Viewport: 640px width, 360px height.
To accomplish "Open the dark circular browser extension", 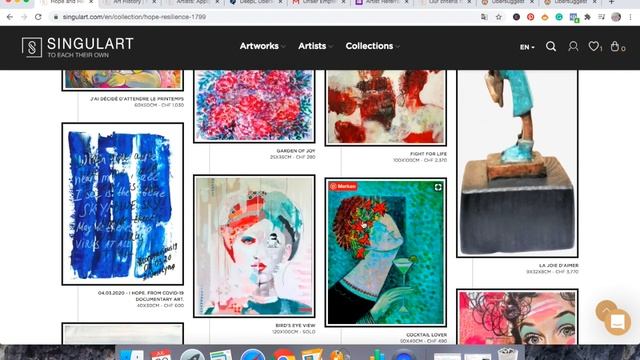I will pos(516,17).
